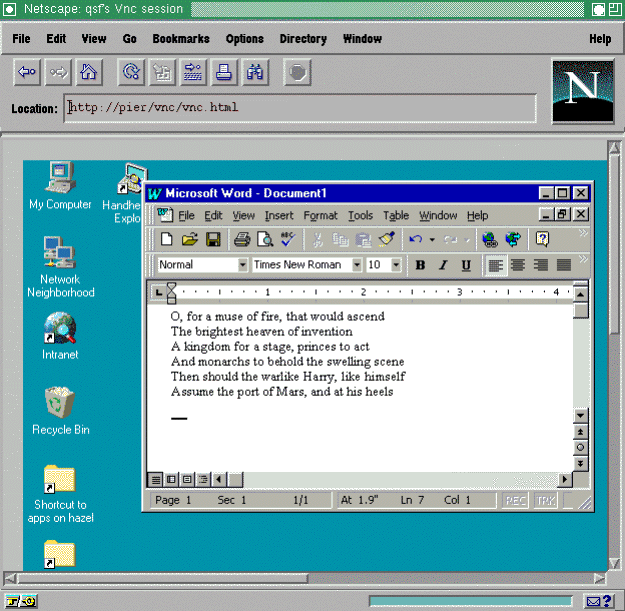Click Netscape's Reload toolbar icon
625x611 pixels.
click(129, 72)
